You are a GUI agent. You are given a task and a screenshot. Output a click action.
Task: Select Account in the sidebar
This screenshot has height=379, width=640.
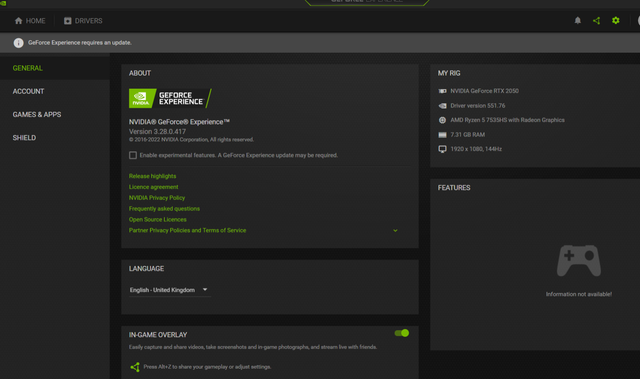pyautogui.click(x=29, y=91)
